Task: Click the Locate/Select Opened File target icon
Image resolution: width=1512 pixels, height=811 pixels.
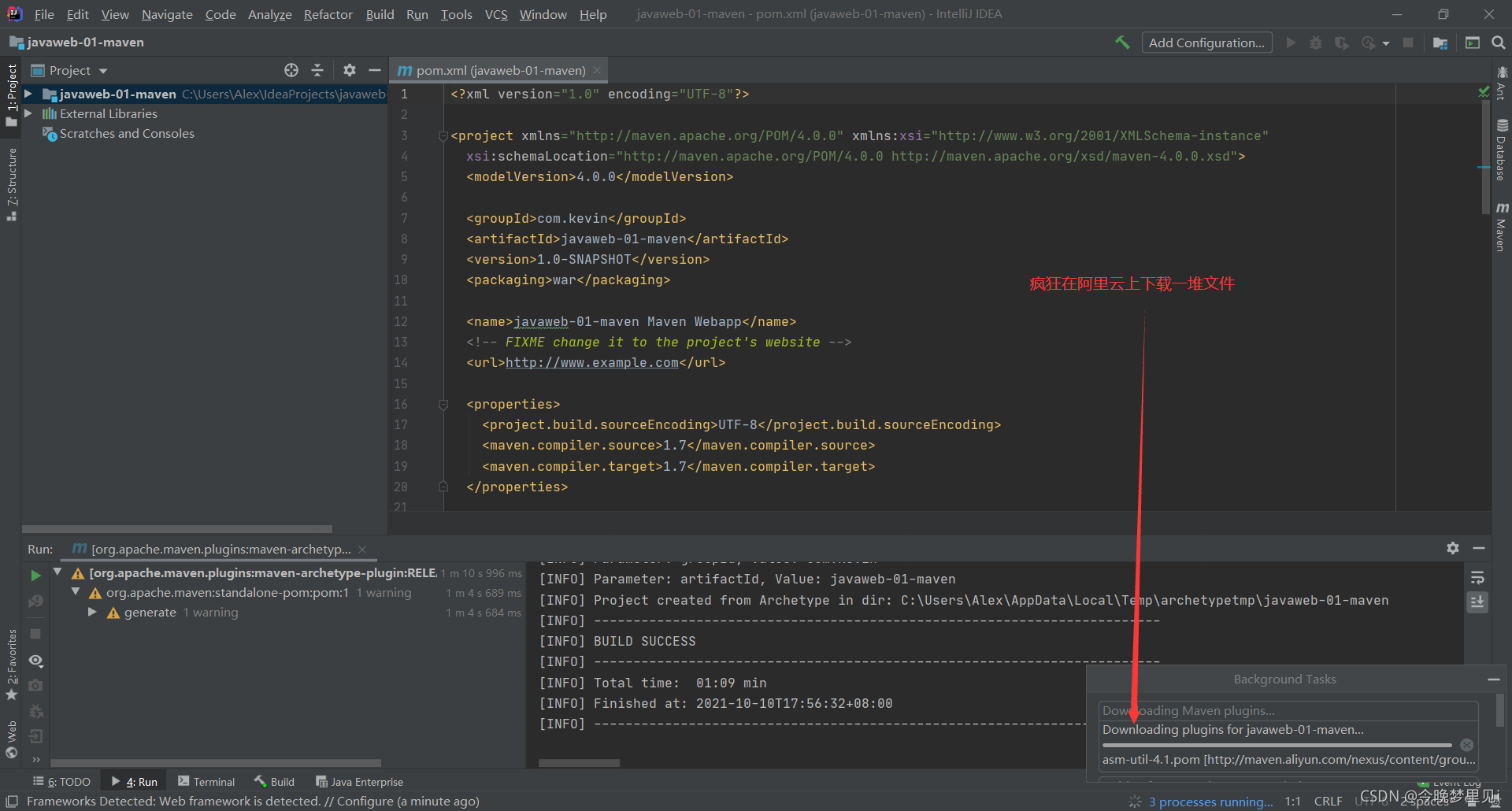Action: click(291, 70)
